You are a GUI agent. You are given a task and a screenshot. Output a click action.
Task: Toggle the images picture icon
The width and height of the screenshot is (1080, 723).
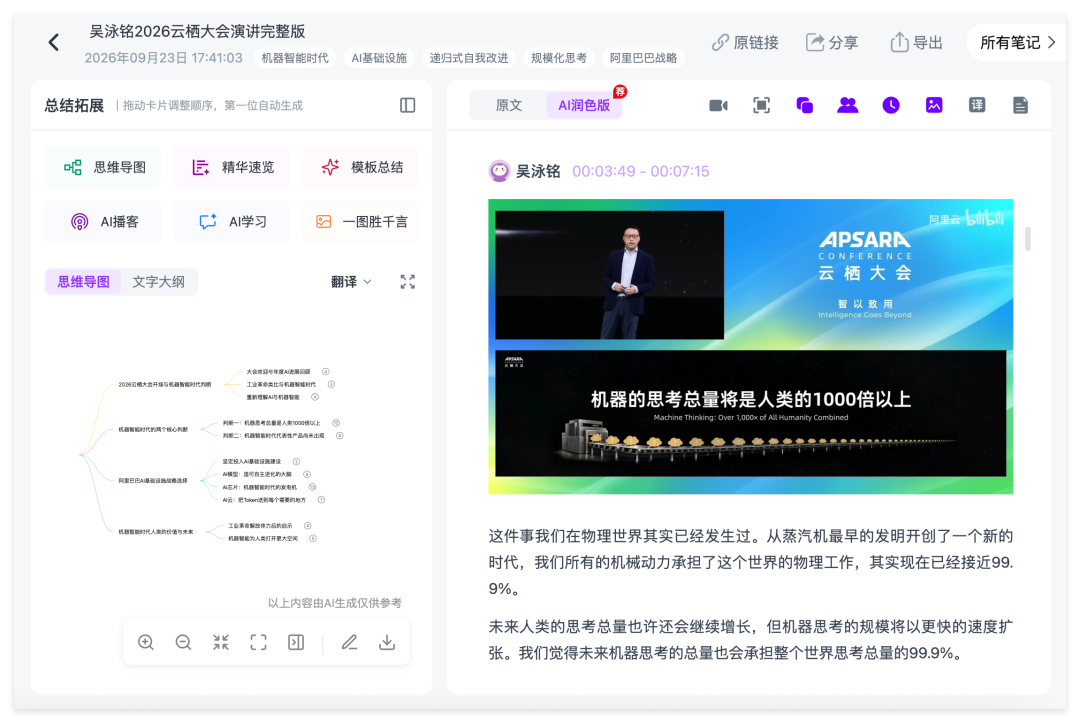[934, 105]
